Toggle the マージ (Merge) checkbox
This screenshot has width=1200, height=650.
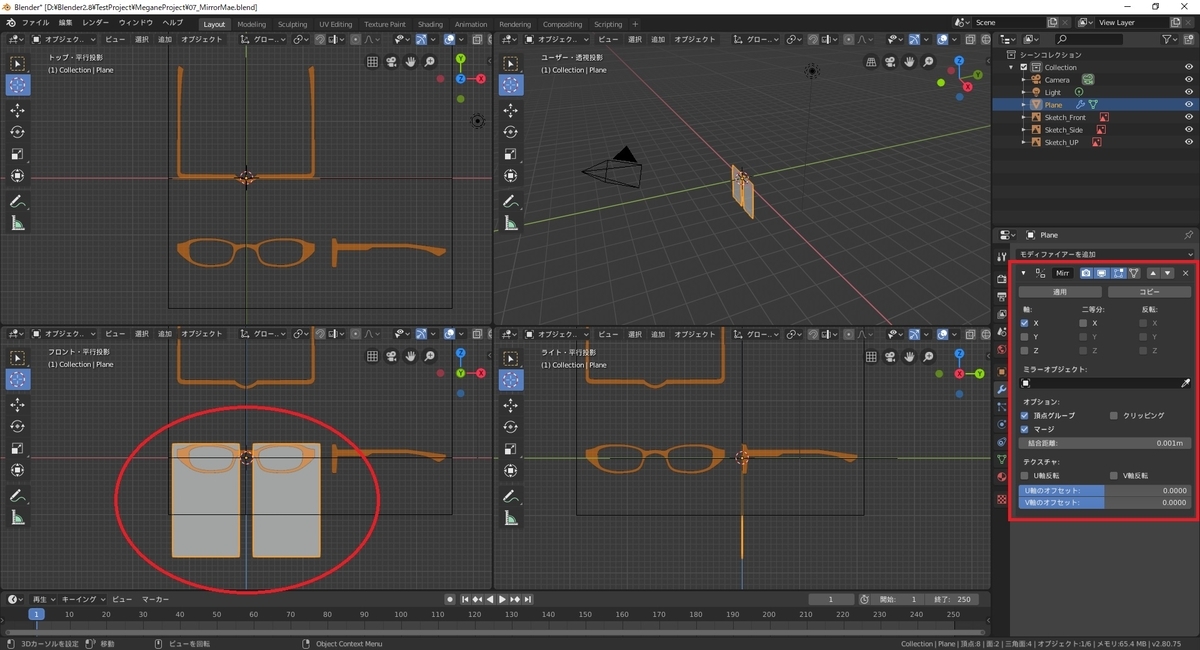1024,429
